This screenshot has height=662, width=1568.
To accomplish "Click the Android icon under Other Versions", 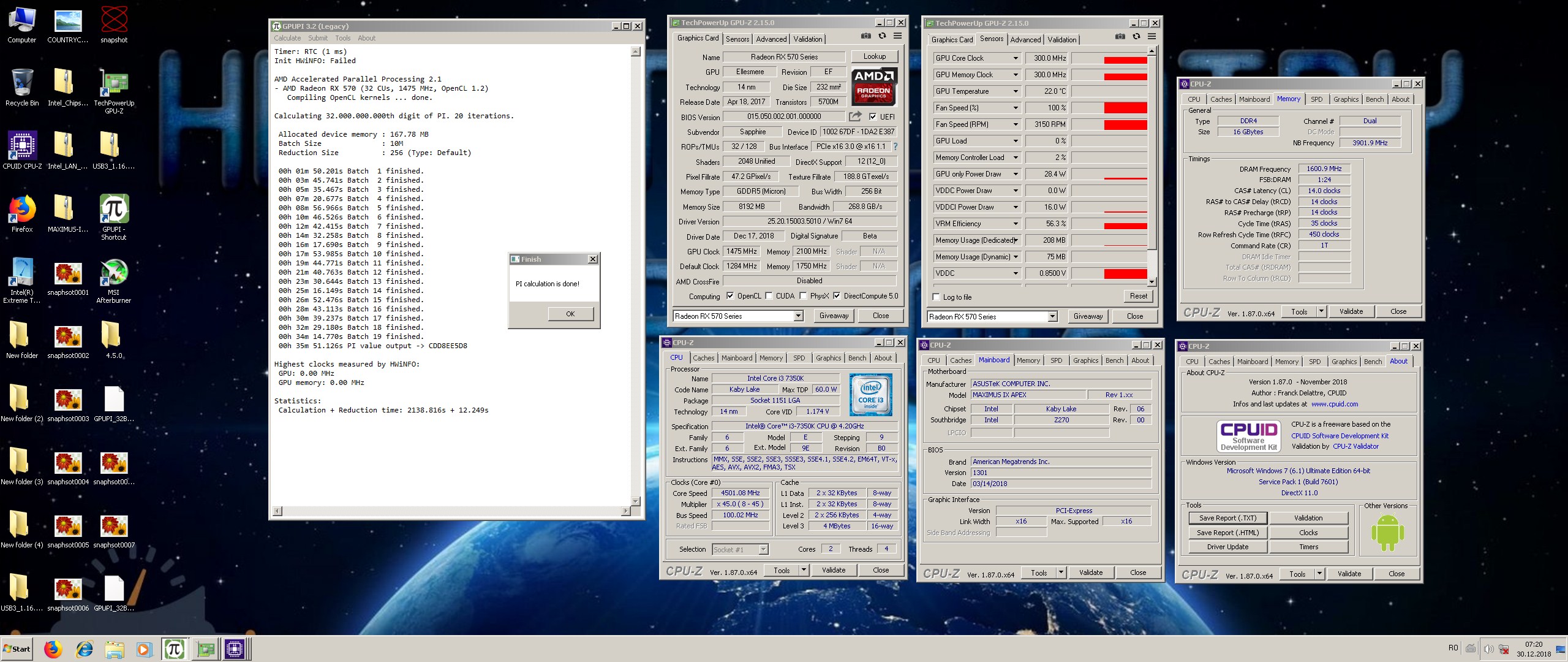I will tap(1387, 533).
